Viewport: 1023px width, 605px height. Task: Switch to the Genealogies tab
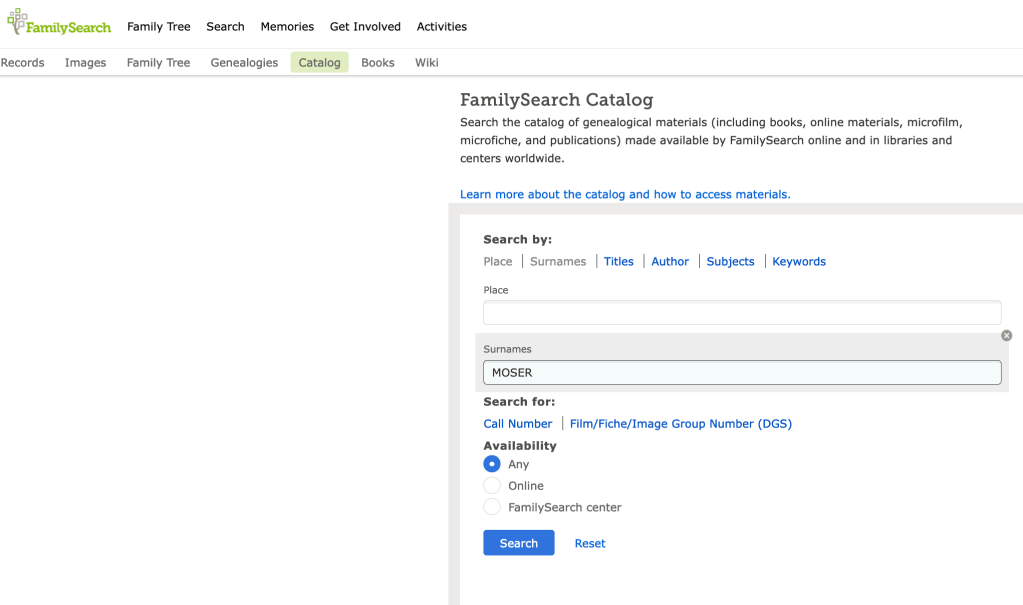(244, 63)
